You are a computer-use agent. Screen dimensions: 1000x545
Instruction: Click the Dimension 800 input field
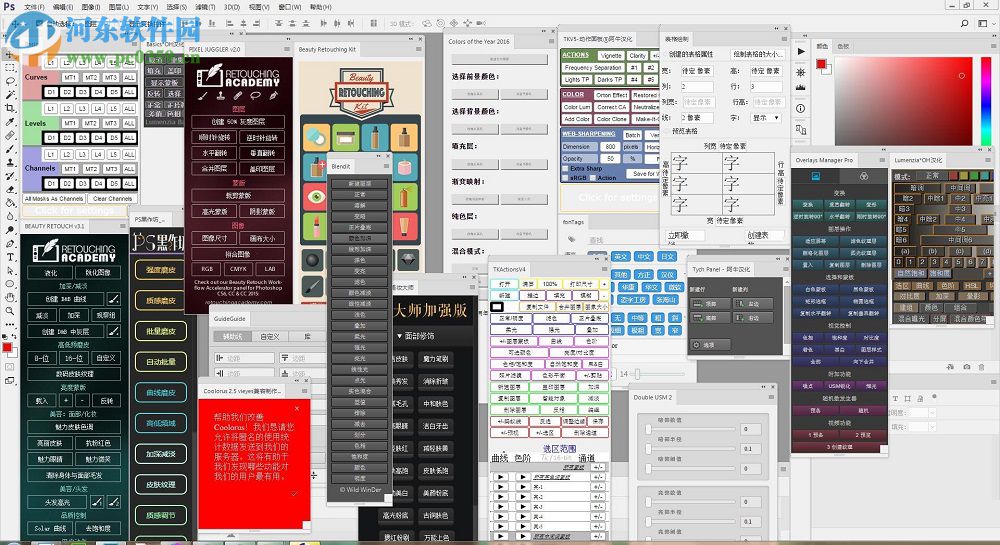pyautogui.click(x=610, y=147)
